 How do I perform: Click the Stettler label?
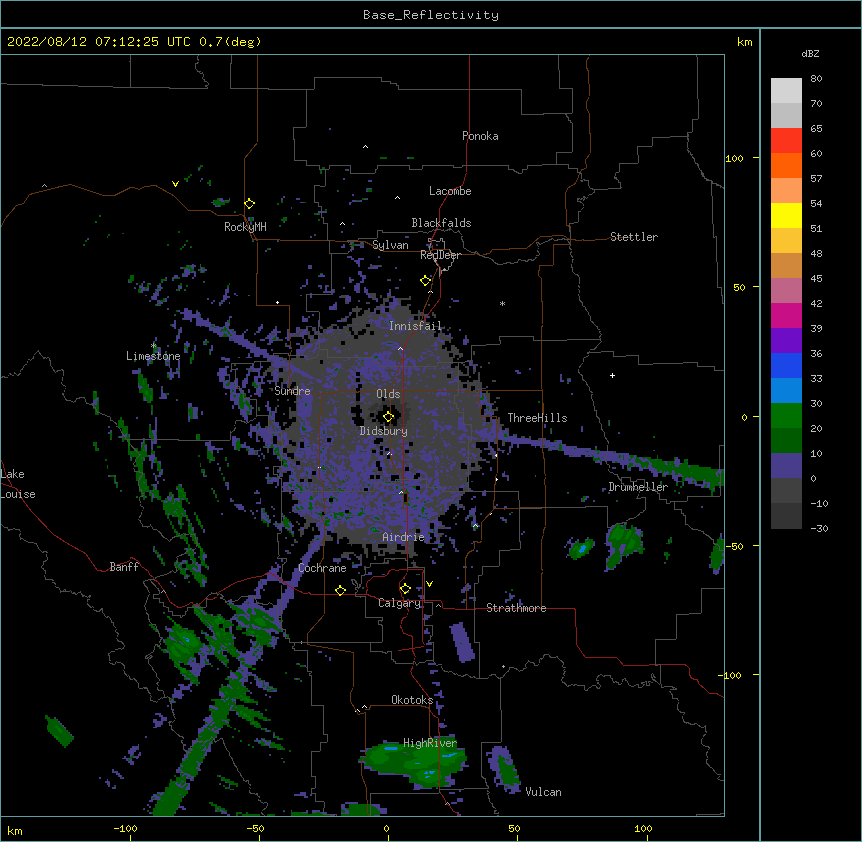pyautogui.click(x=634, y=237)
